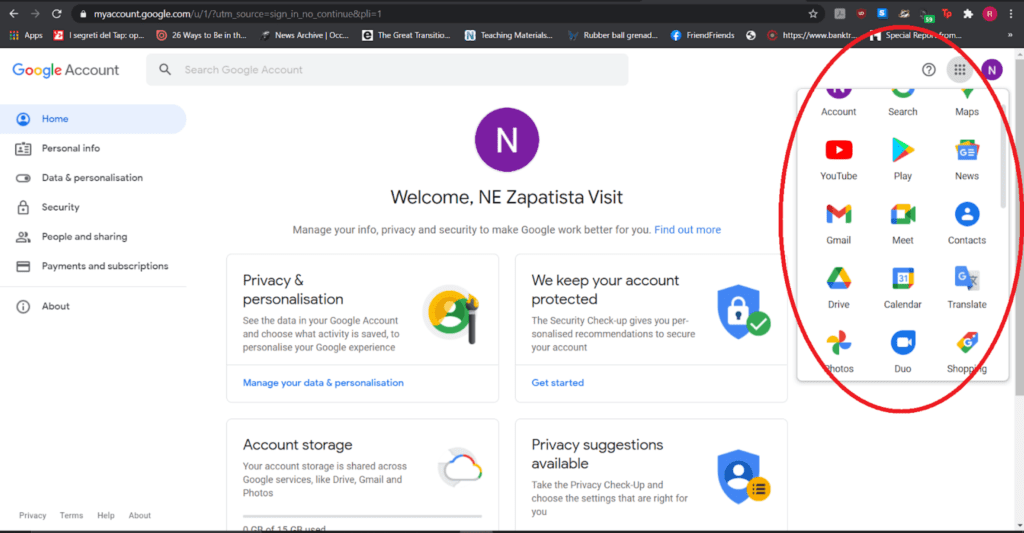Open Personal info section
This screenshot has width=1024, height=533.
point(93,148)
